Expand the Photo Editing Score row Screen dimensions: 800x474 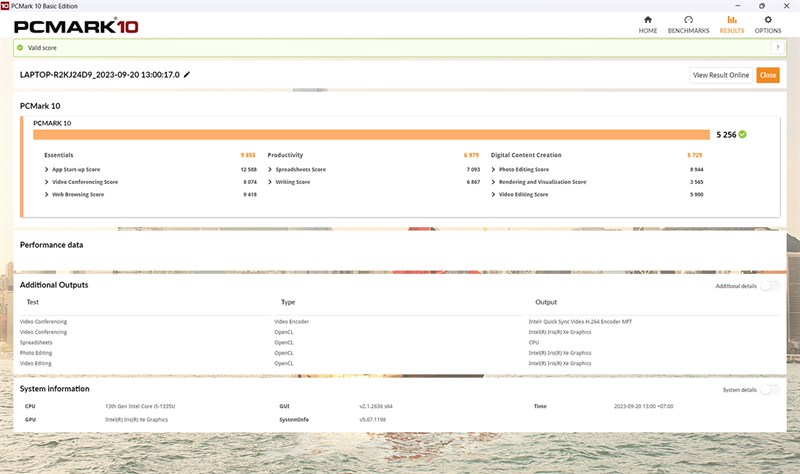pos(493,169)
